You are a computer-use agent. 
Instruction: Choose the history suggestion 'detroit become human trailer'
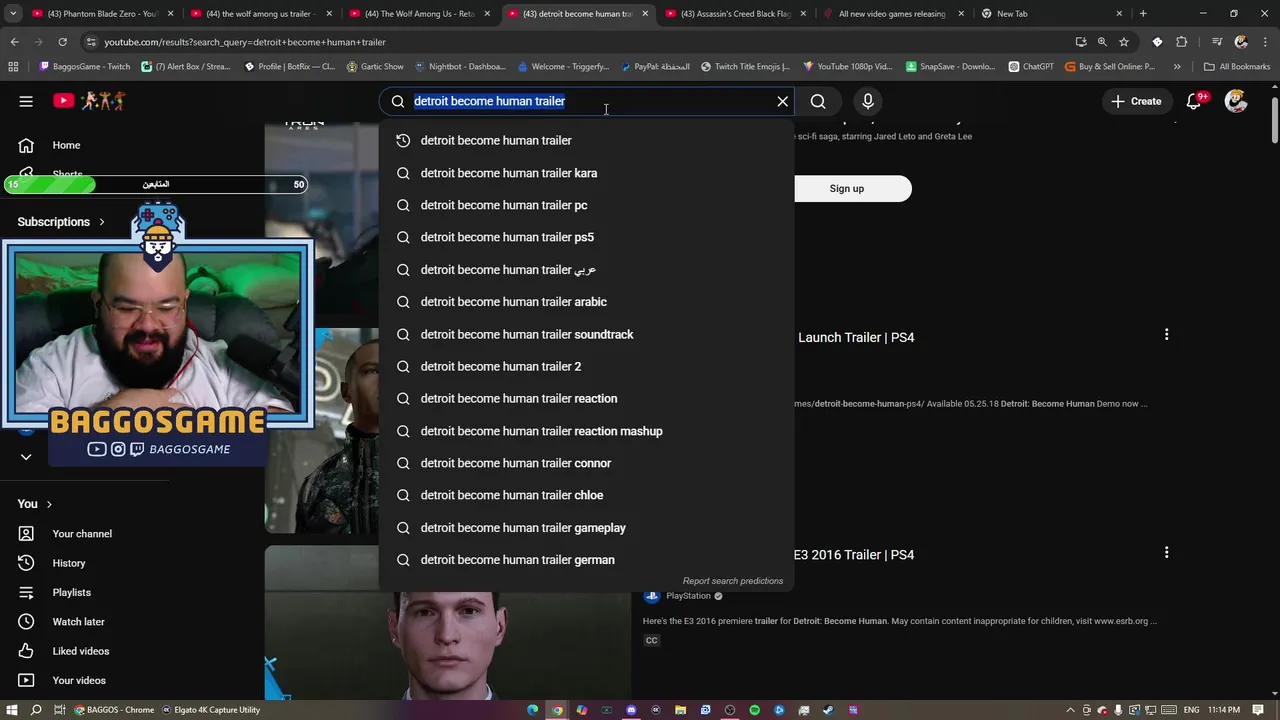[586, 141]
